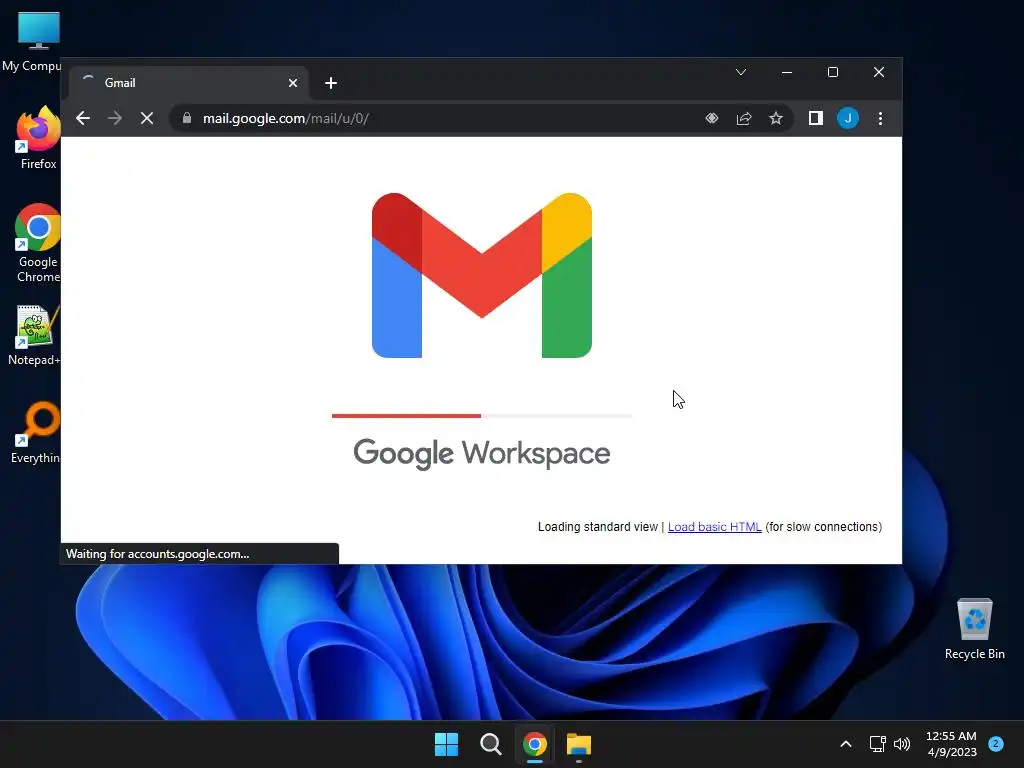Maximize the Chrome window
1024x768 pixels.
[833, 72]
